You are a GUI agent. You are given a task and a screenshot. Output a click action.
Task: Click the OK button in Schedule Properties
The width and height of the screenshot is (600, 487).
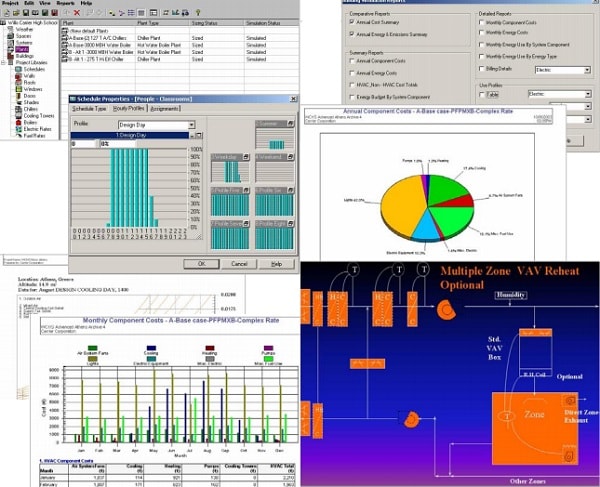[x=200, y=264]
